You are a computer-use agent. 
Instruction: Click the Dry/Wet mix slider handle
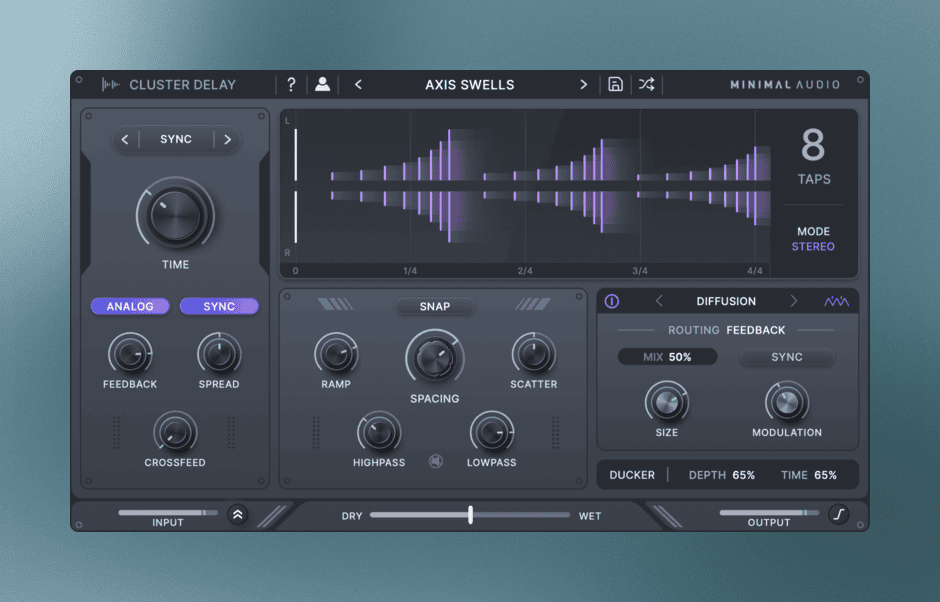470,515
